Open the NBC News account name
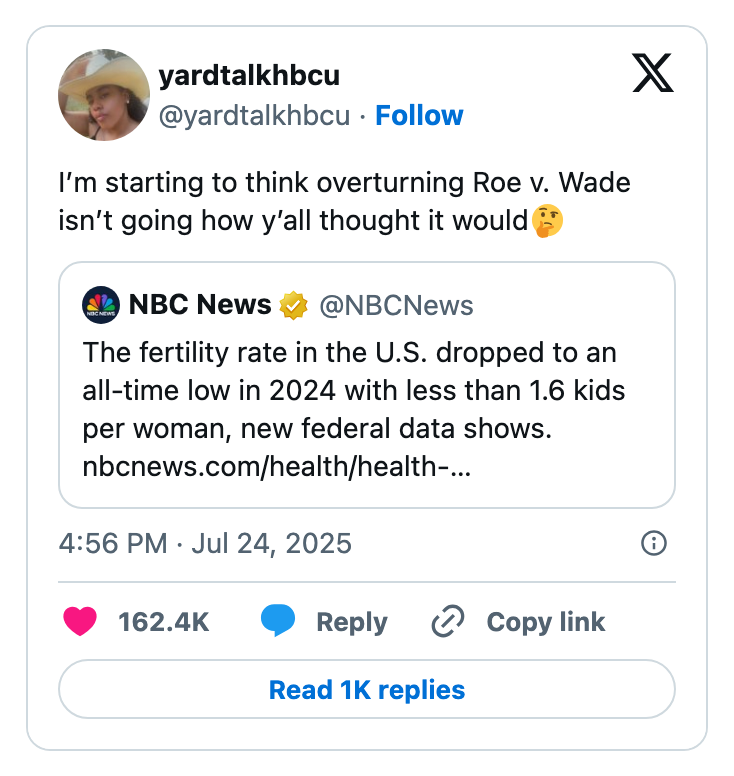Image resolution: width=734 pixels, height=776 pixels. (200, 305)
